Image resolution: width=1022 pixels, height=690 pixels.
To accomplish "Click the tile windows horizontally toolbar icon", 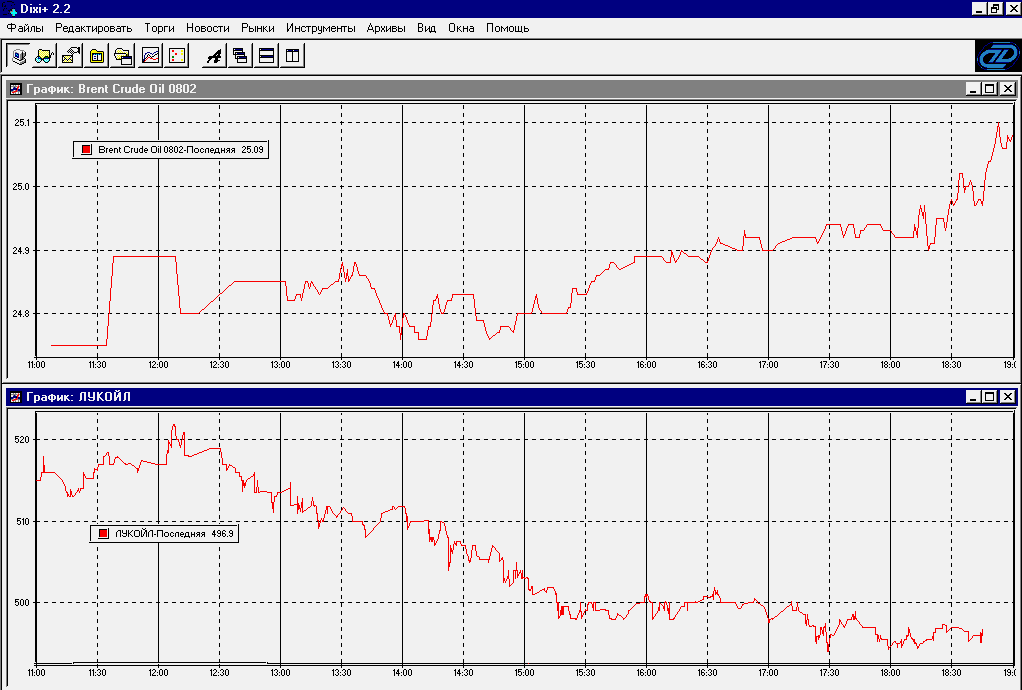I will point(266,56).
